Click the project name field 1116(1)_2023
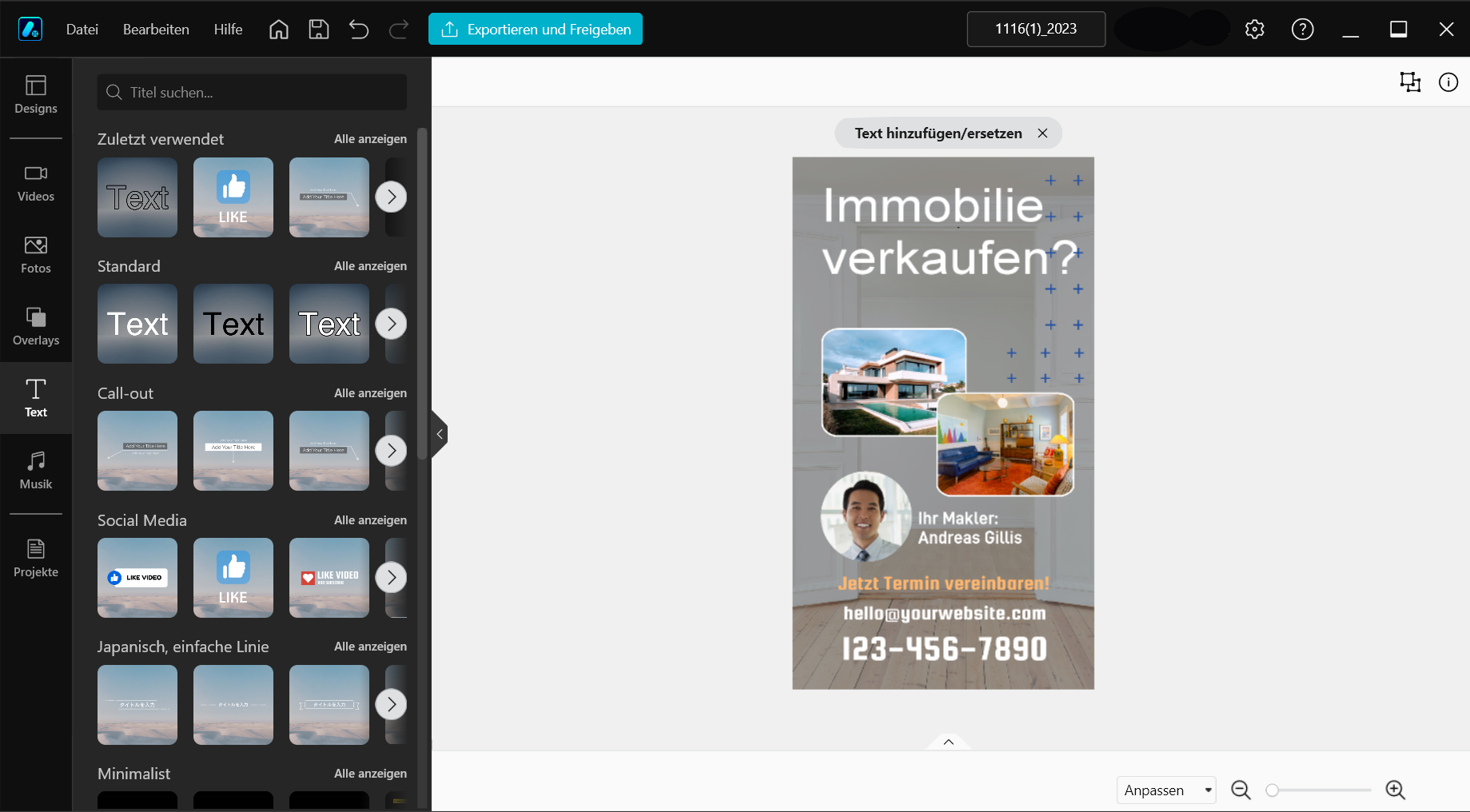Screen dimensions: 1470x812 click(1036, 29)
